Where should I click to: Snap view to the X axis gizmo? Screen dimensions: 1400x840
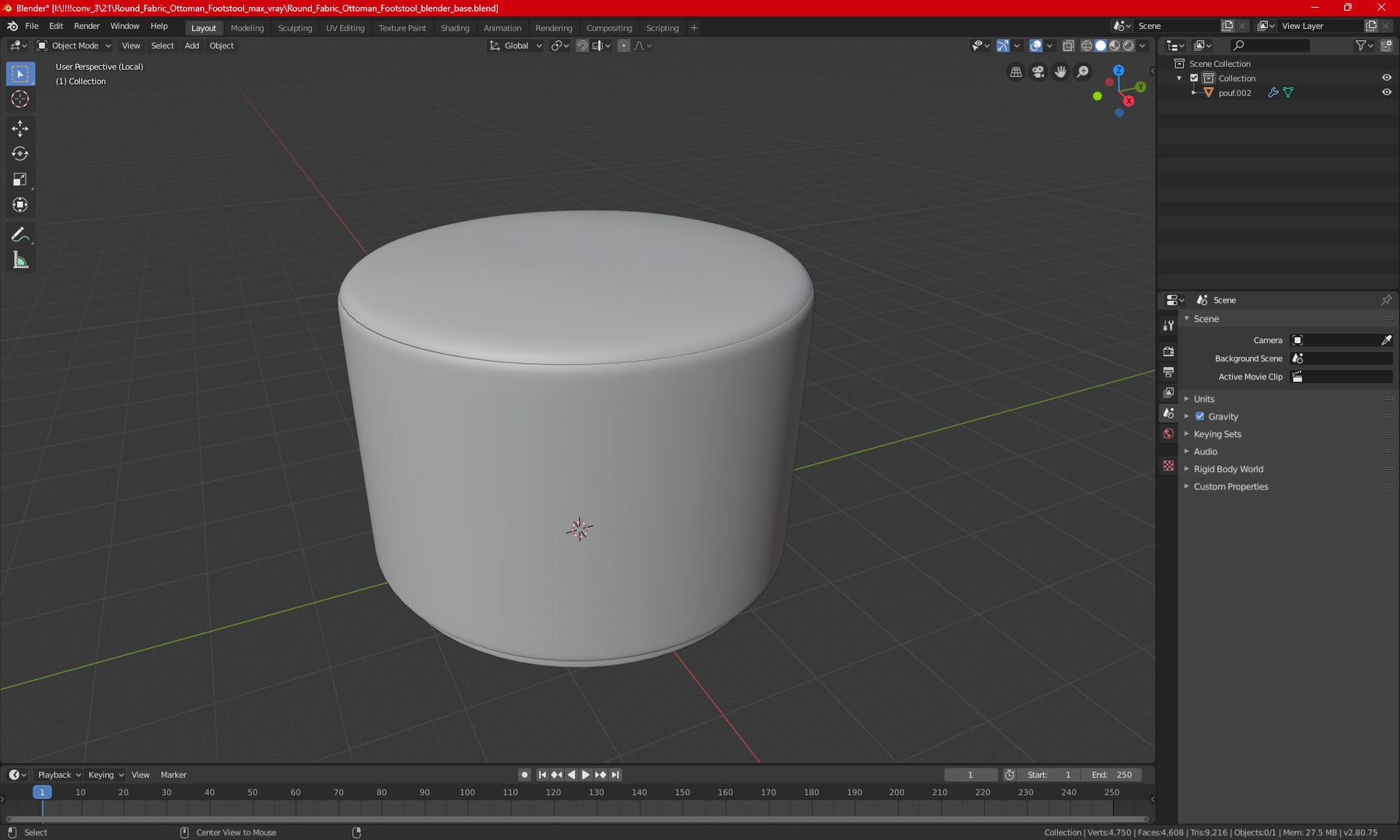tap(1129, 101)
